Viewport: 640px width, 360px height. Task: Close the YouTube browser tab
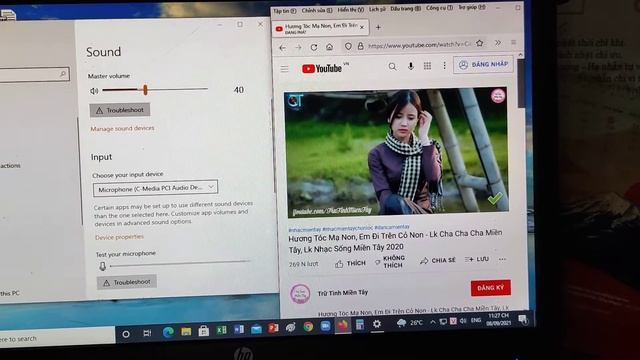(362, 27)
